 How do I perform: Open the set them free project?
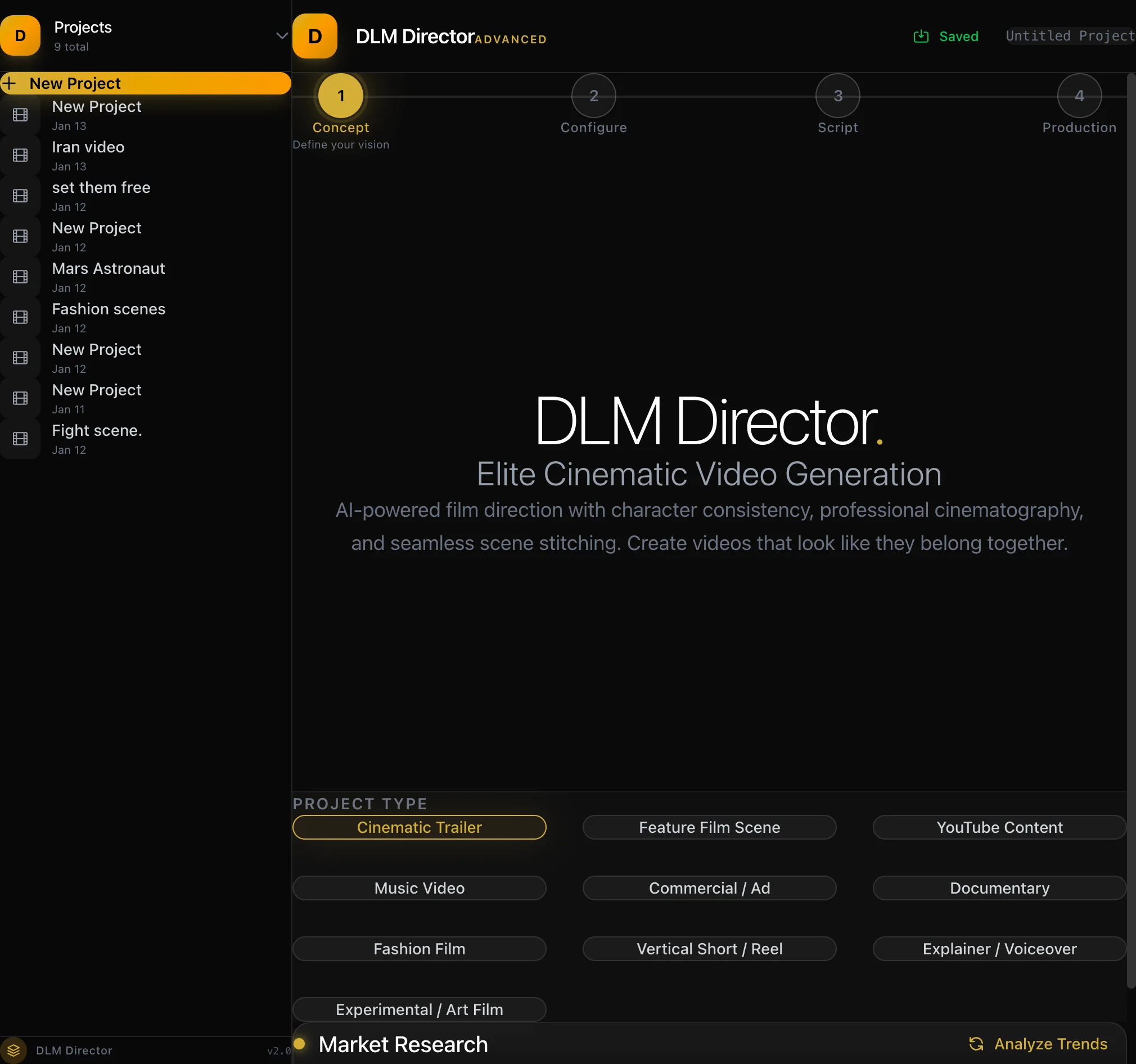pyautogui.click(x=146, y=196)
